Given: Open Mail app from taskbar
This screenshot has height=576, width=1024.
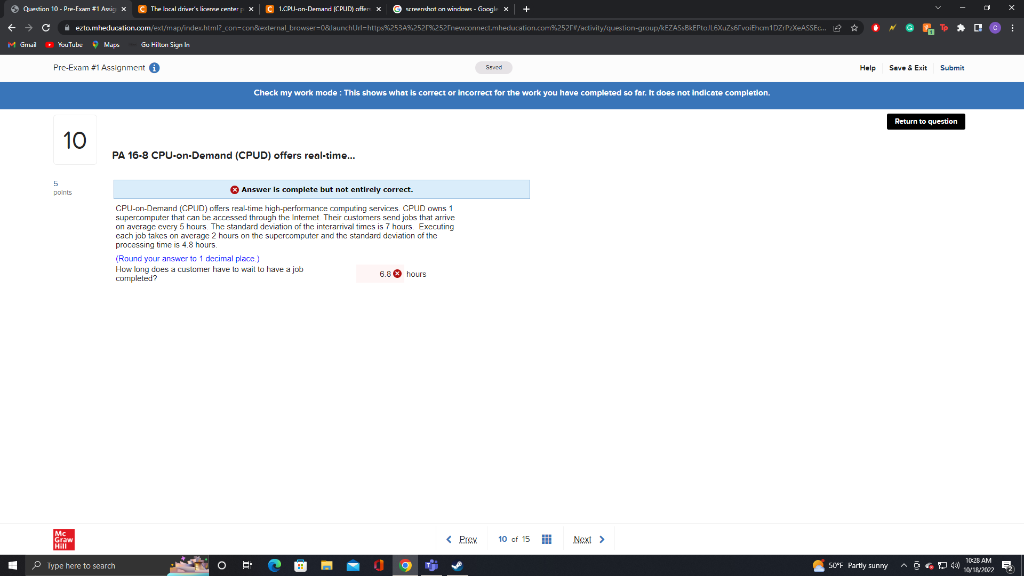Looking at the screenshot, I should [x=353, y=566].
